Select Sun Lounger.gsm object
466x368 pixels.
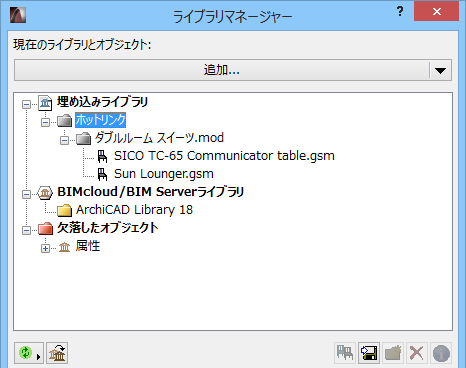click(164, 174)
